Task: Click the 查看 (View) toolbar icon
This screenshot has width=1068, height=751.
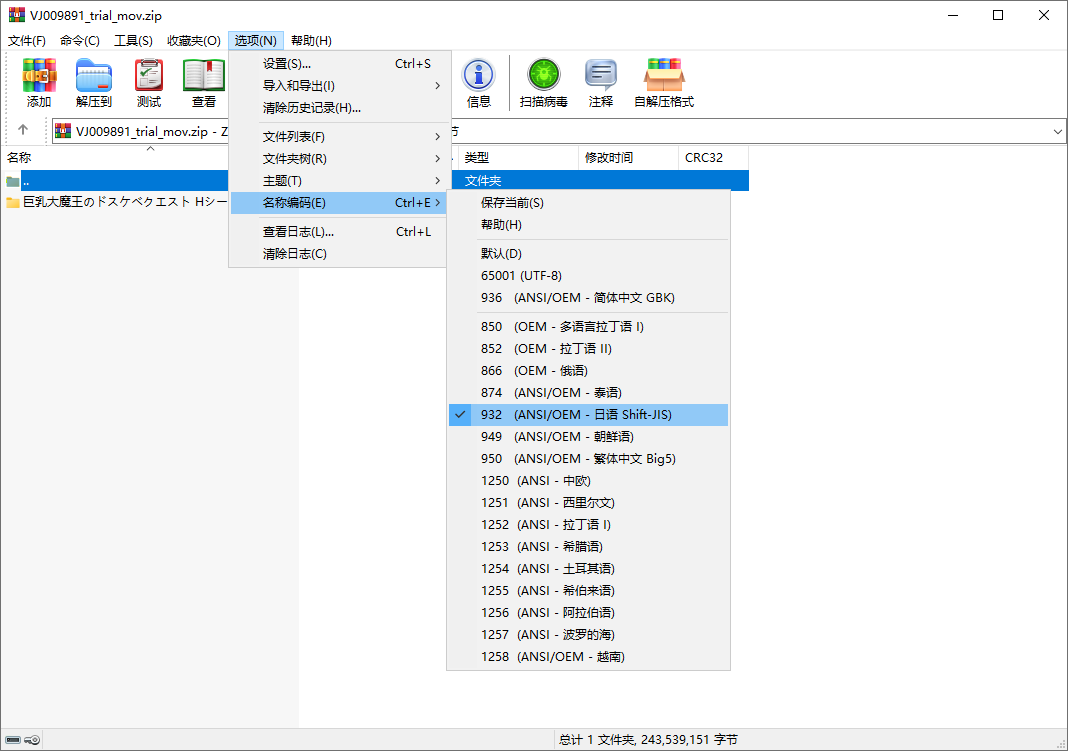Action: pyautogui.click(x=204, y=82)
